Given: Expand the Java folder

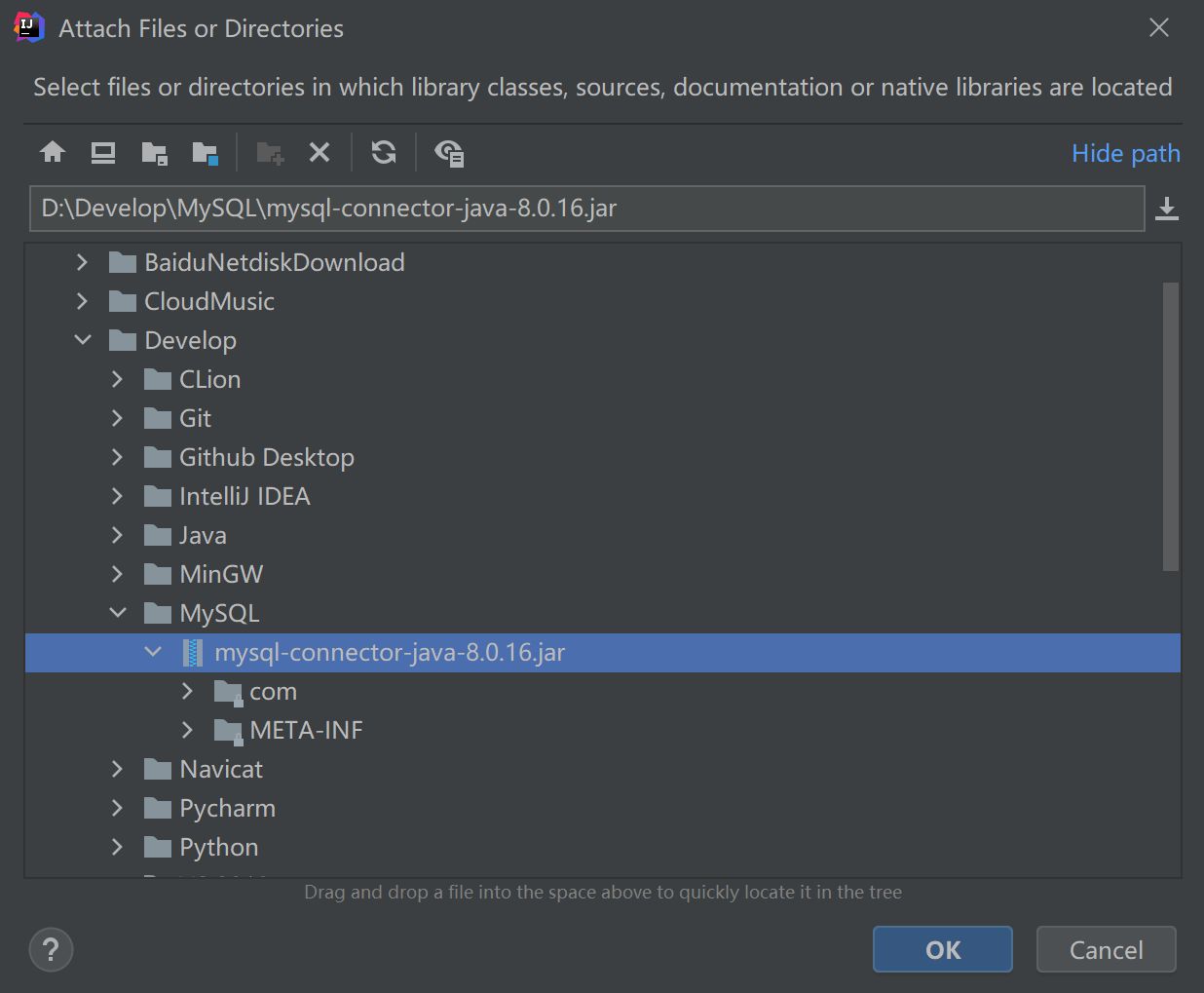Looking at the screenshot, I should click(117, 535).
